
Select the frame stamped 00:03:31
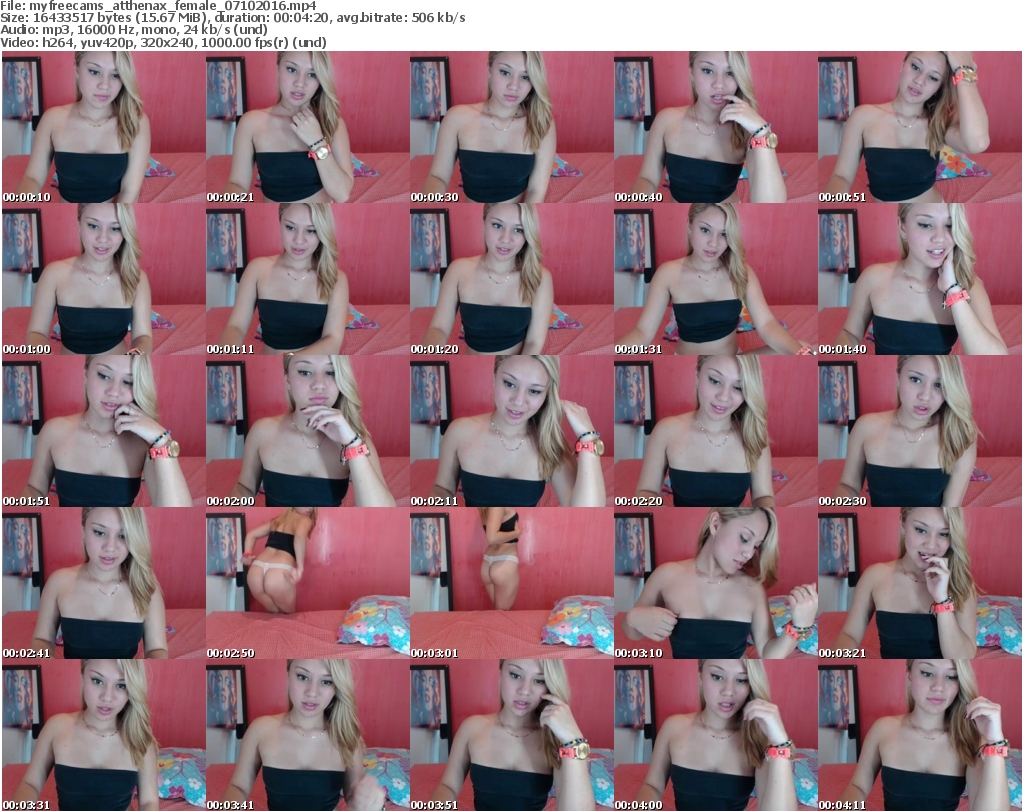pyautogui.click(x=104, y=735)
